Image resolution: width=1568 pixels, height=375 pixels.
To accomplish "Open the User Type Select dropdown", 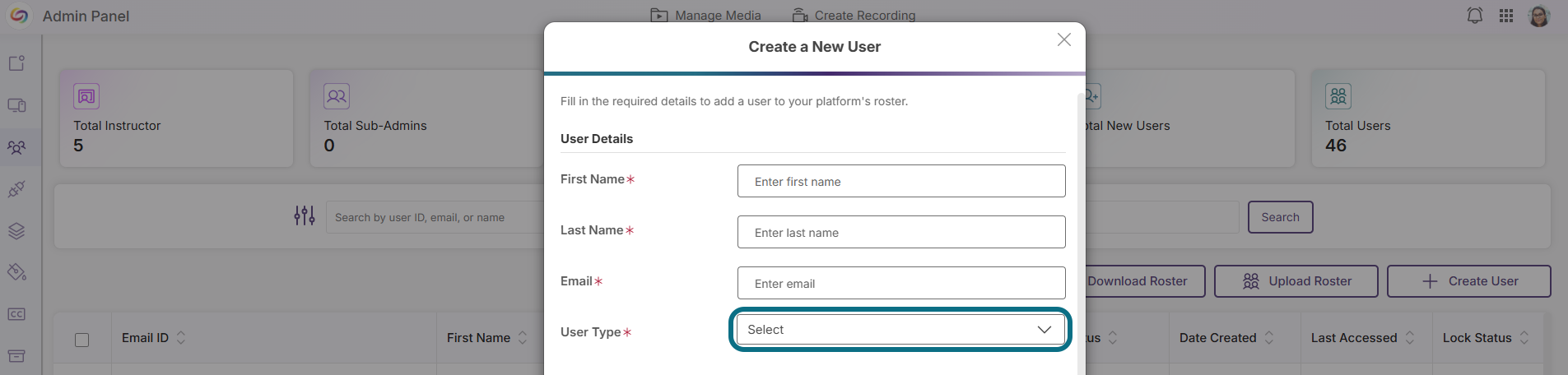I will pyautogui.click(x=900, y=330).
